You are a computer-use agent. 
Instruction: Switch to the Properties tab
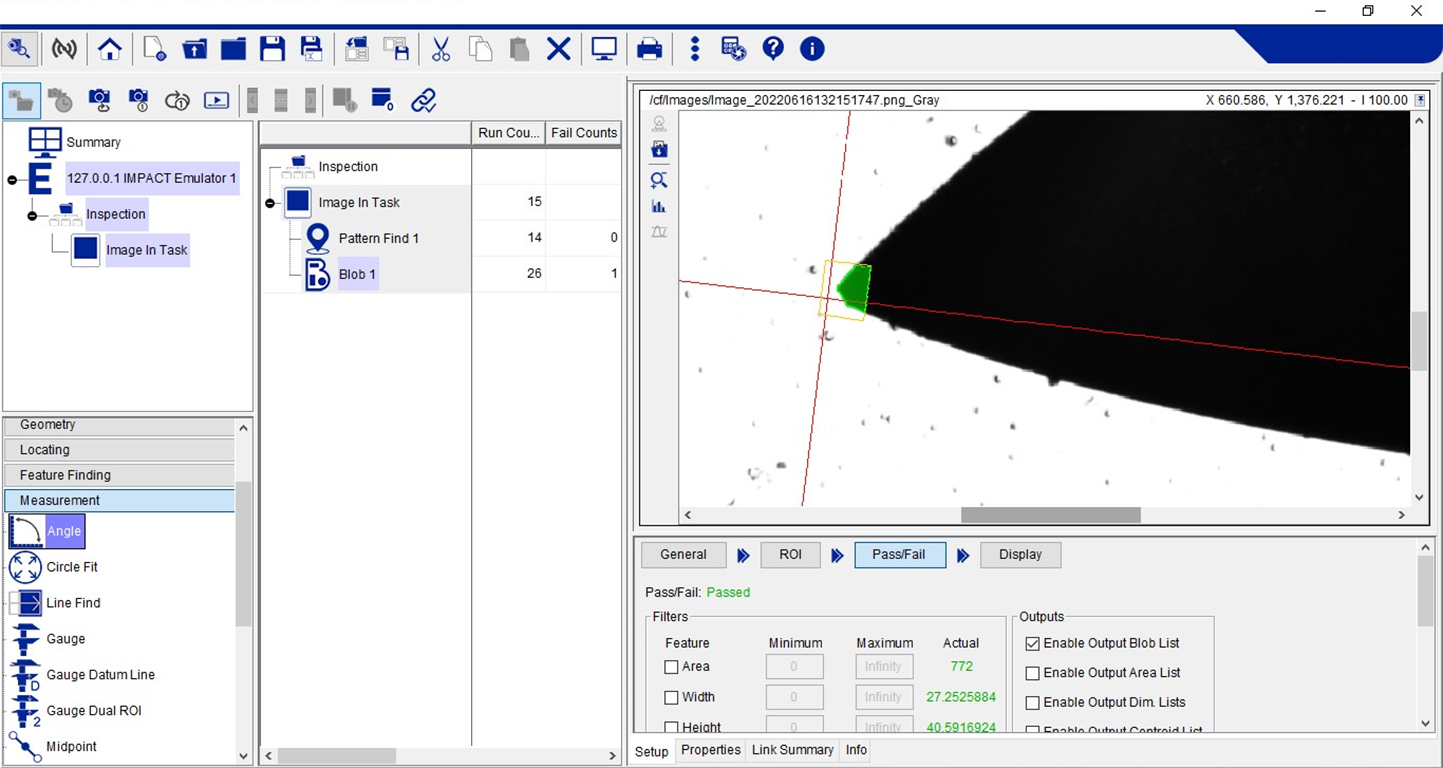click(710, 750)
